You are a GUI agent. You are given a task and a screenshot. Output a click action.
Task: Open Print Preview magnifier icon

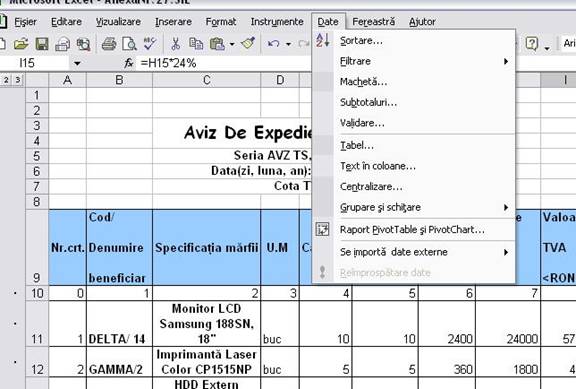click(x=129, y=44)
